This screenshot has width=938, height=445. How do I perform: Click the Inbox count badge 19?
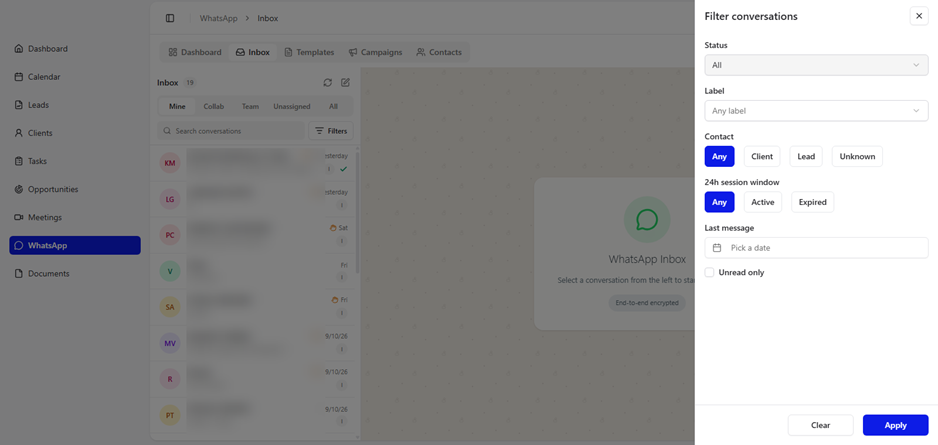click(x=189, y=83)
